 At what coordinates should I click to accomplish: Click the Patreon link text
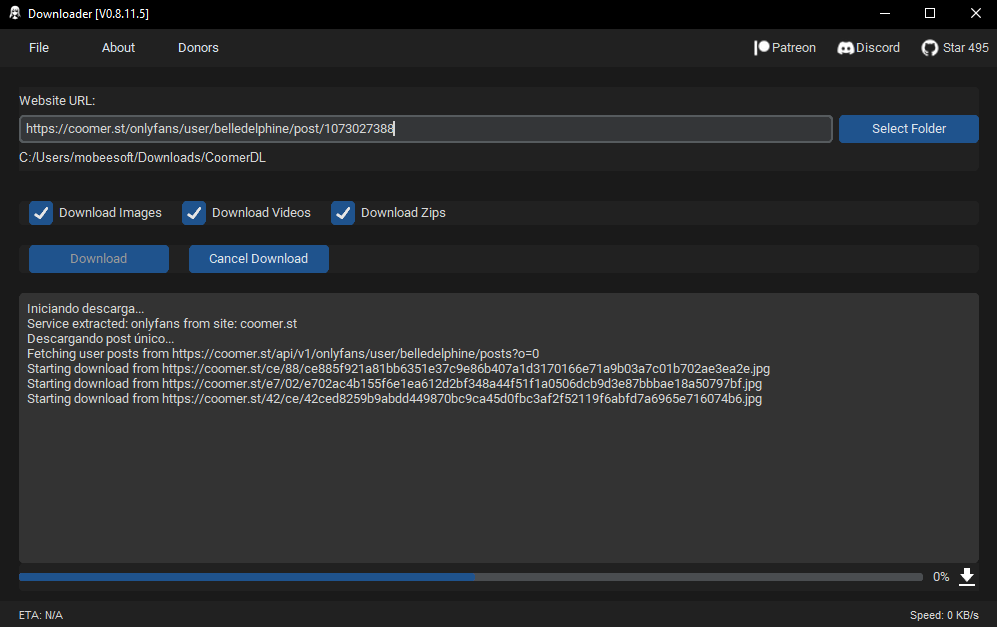pyautogui.click(x=794, y=48)
